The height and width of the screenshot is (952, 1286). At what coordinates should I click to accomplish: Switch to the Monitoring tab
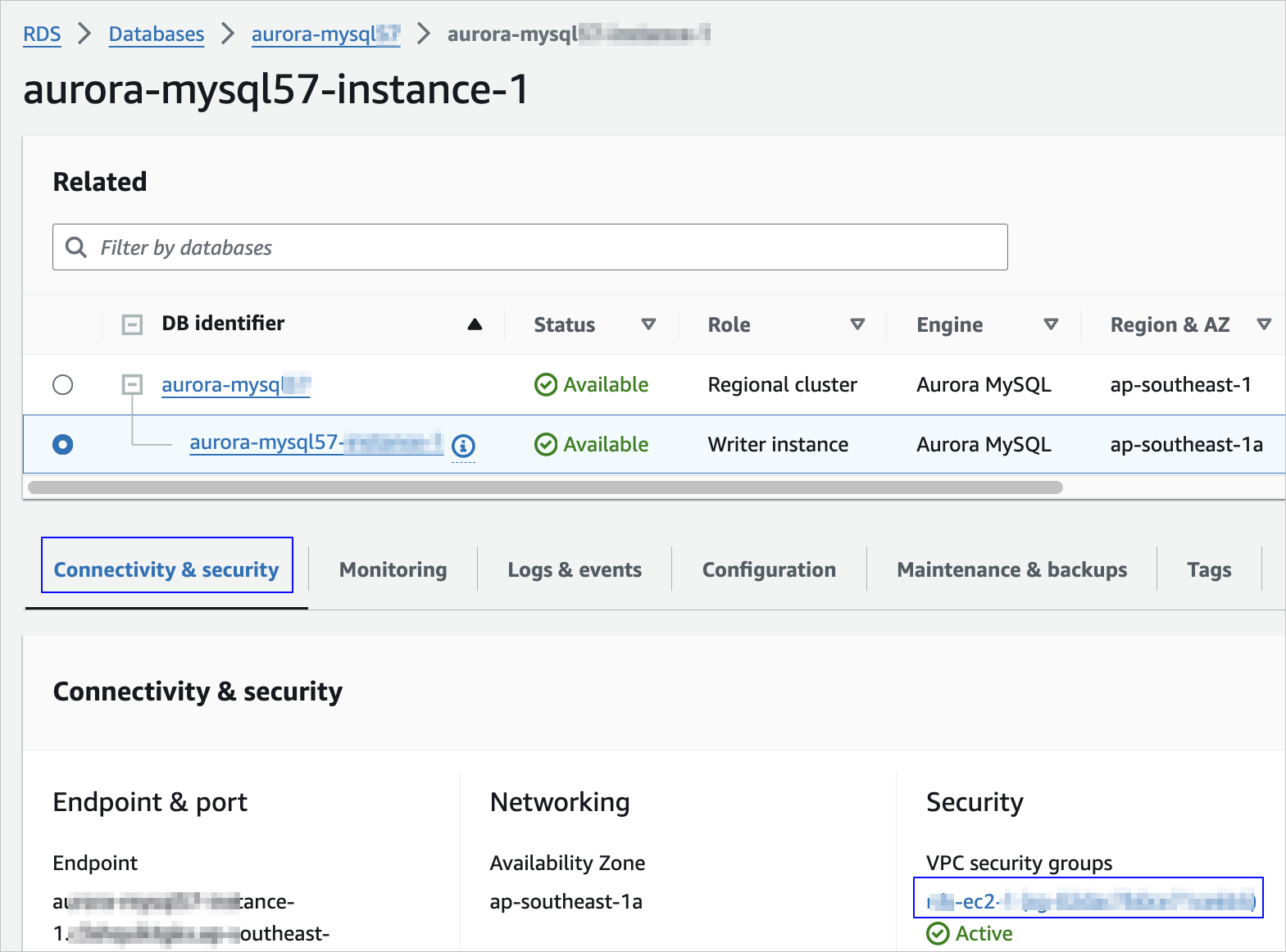(393, 569)
